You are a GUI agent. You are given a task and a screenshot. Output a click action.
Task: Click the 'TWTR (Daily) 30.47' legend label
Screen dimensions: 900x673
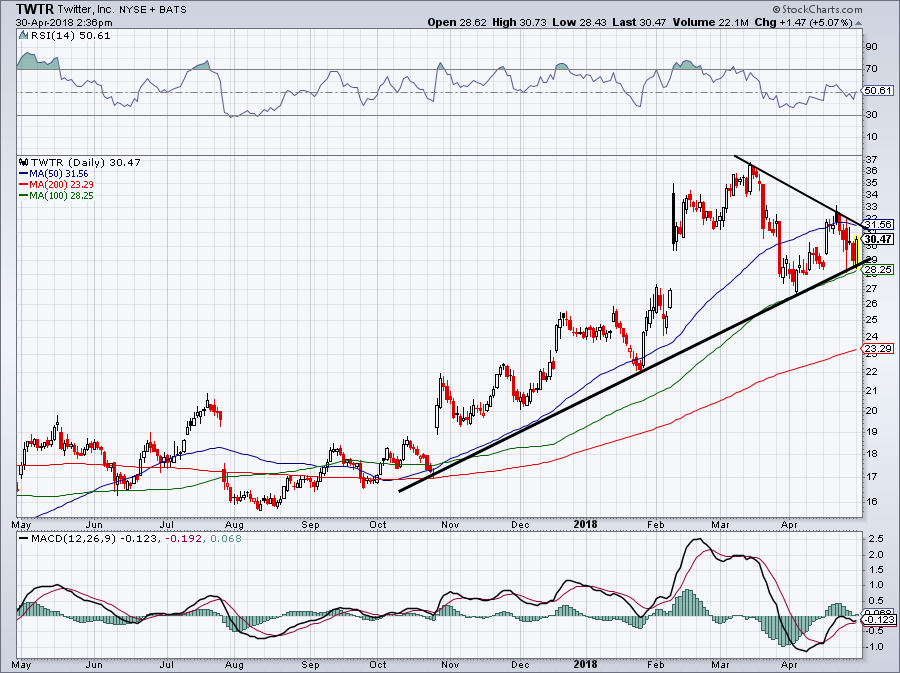coord(86,162)
